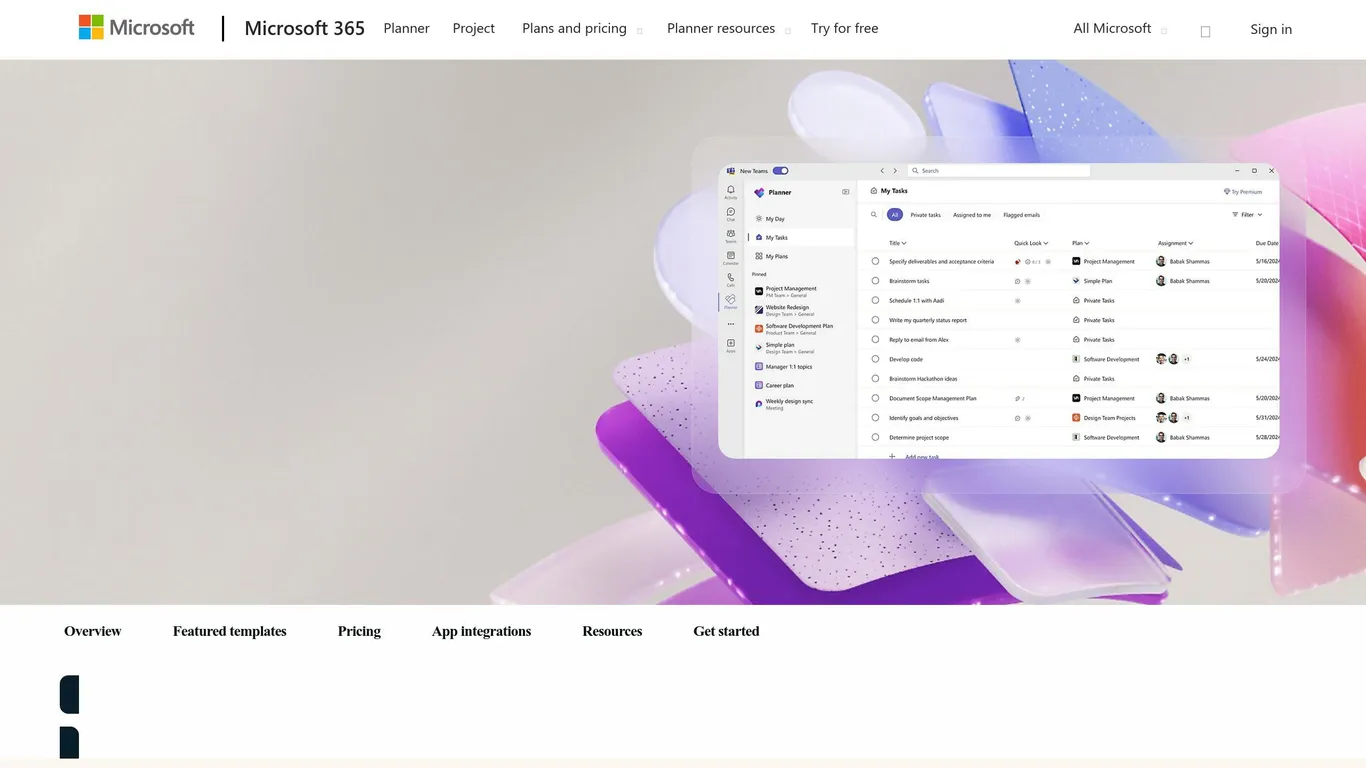
Task: Select the All filter pill
Action: 895,215
